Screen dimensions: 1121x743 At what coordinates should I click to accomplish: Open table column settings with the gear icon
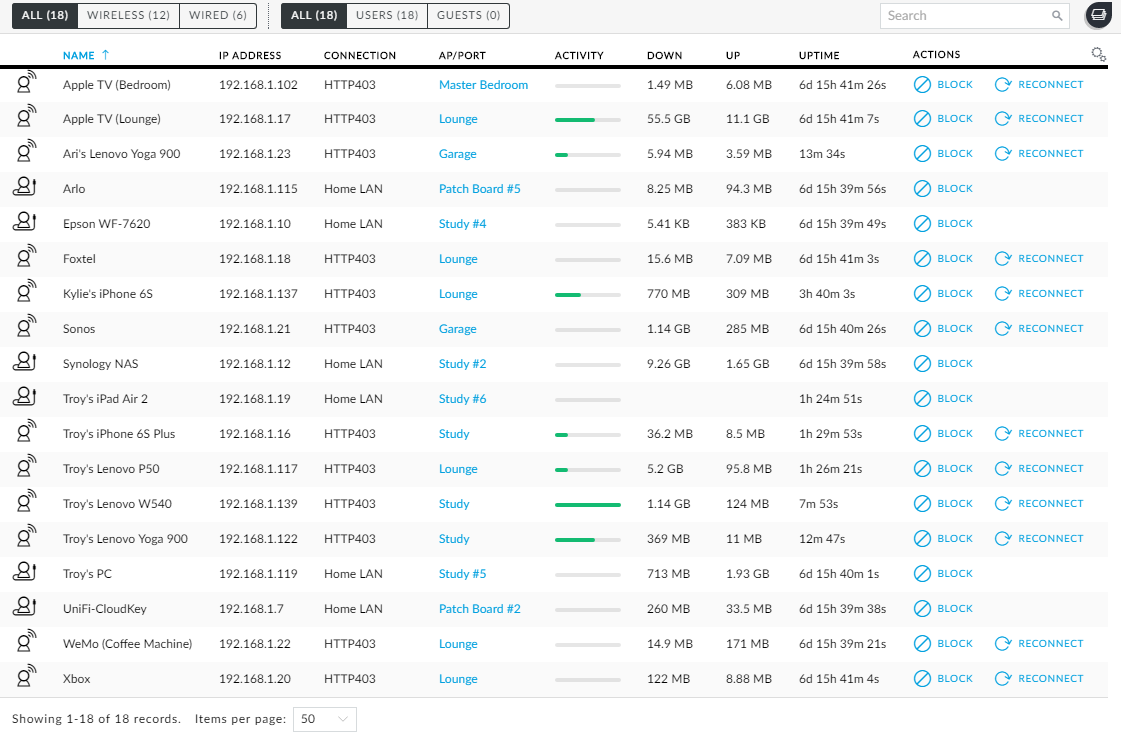(1098, 55)
